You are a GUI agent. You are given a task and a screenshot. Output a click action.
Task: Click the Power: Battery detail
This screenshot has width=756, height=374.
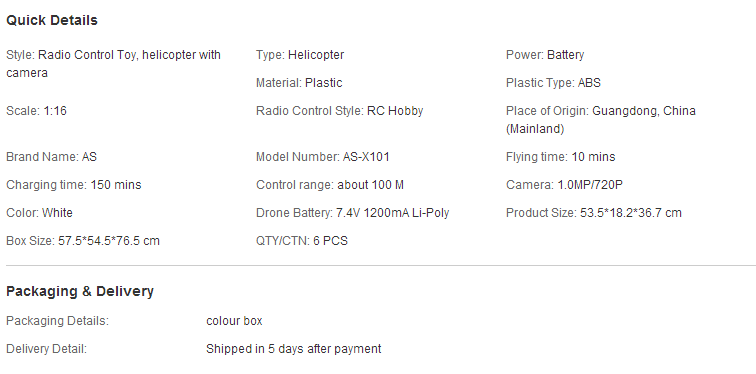click(x=545, y=55)
